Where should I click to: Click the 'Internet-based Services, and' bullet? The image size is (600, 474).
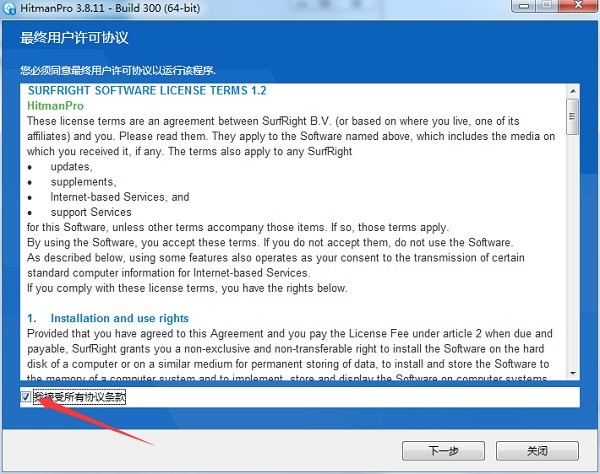click(120, 197)
